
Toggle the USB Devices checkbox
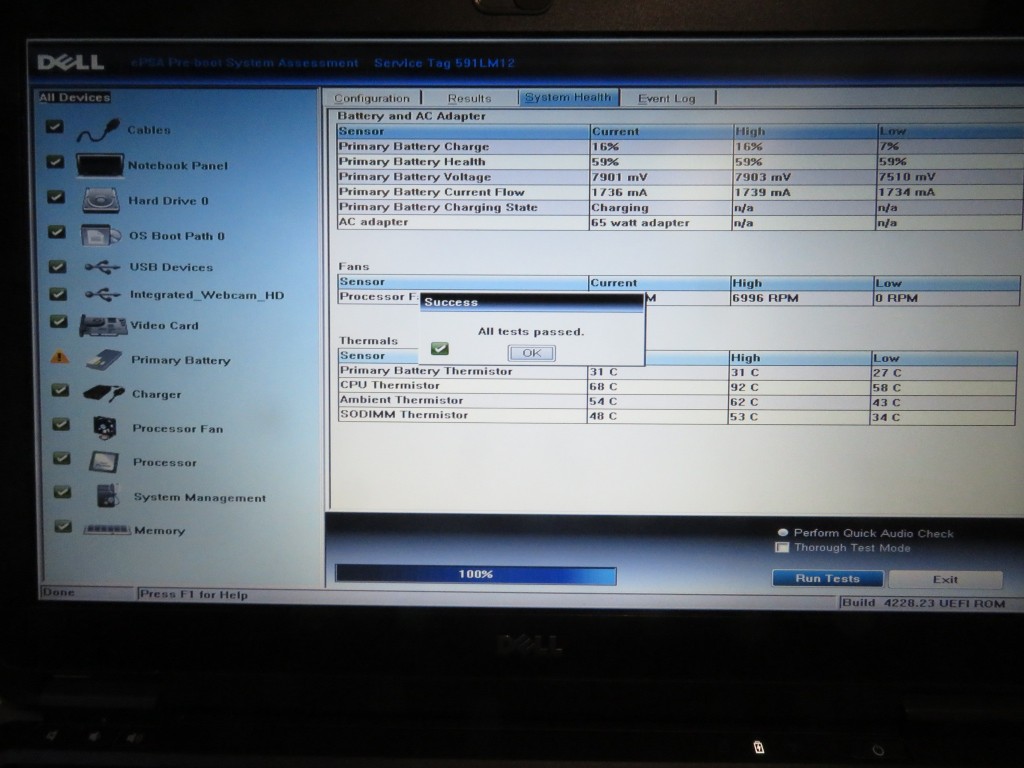[x=57, y=266]
